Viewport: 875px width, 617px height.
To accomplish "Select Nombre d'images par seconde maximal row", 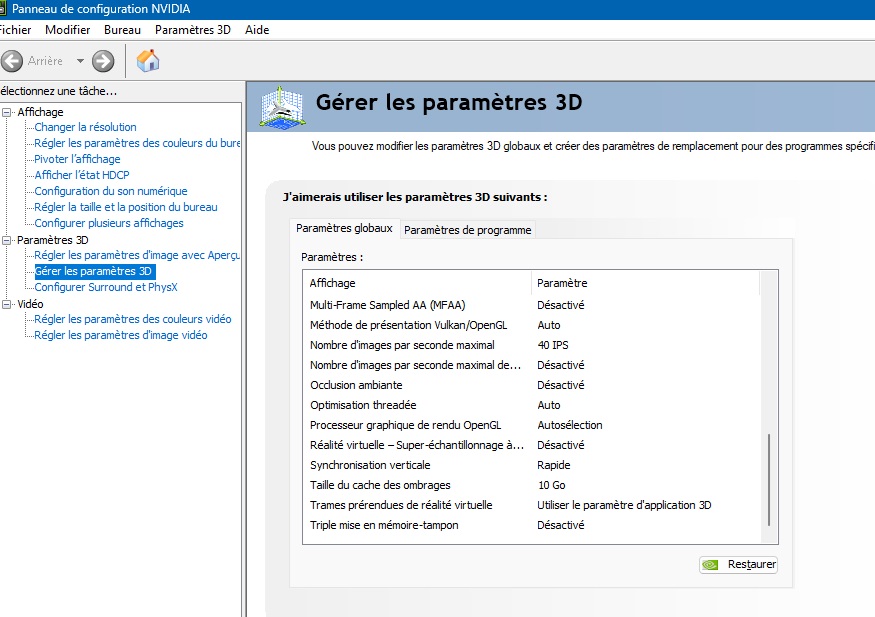I will pos(532,345).
